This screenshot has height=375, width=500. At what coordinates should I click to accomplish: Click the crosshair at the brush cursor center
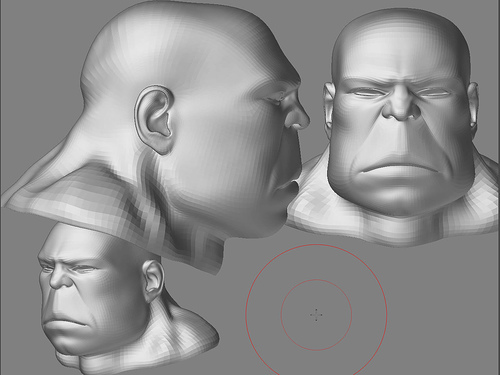316,315
